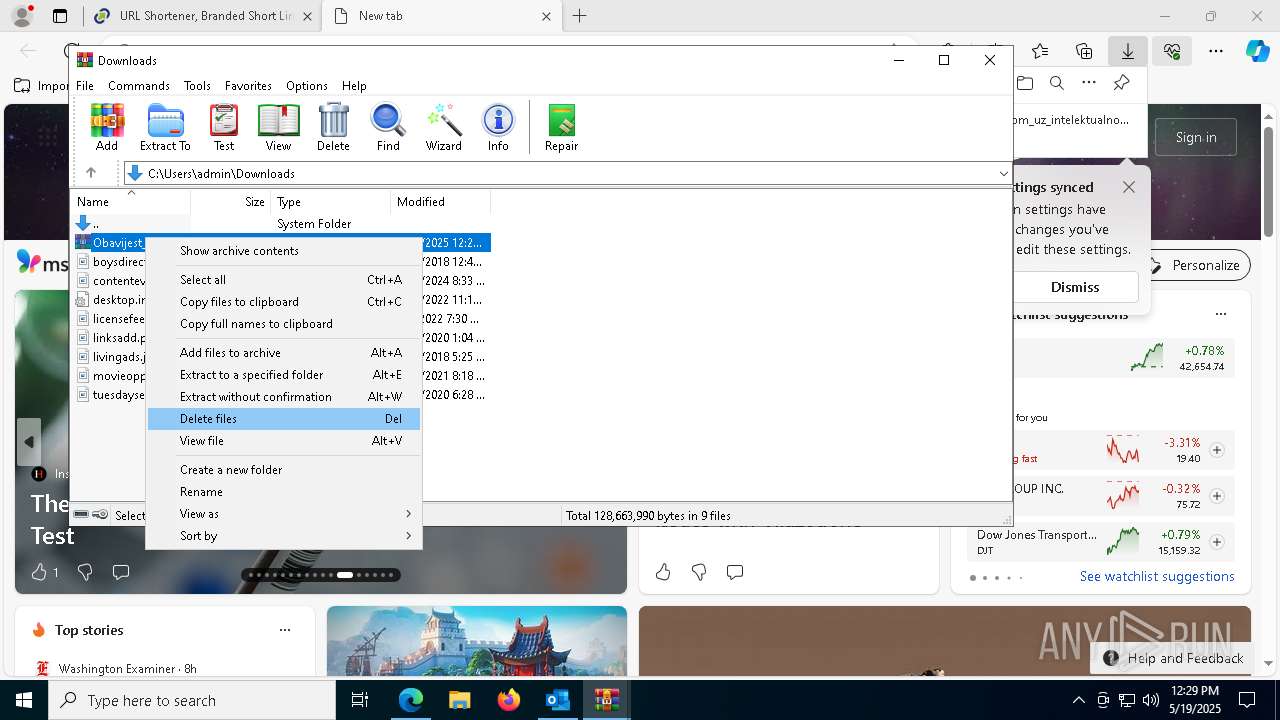The height and width of the screenshot is (720, 1280).
Task: Open Firefox from the taskbar
Action: [x=508, y=700]
